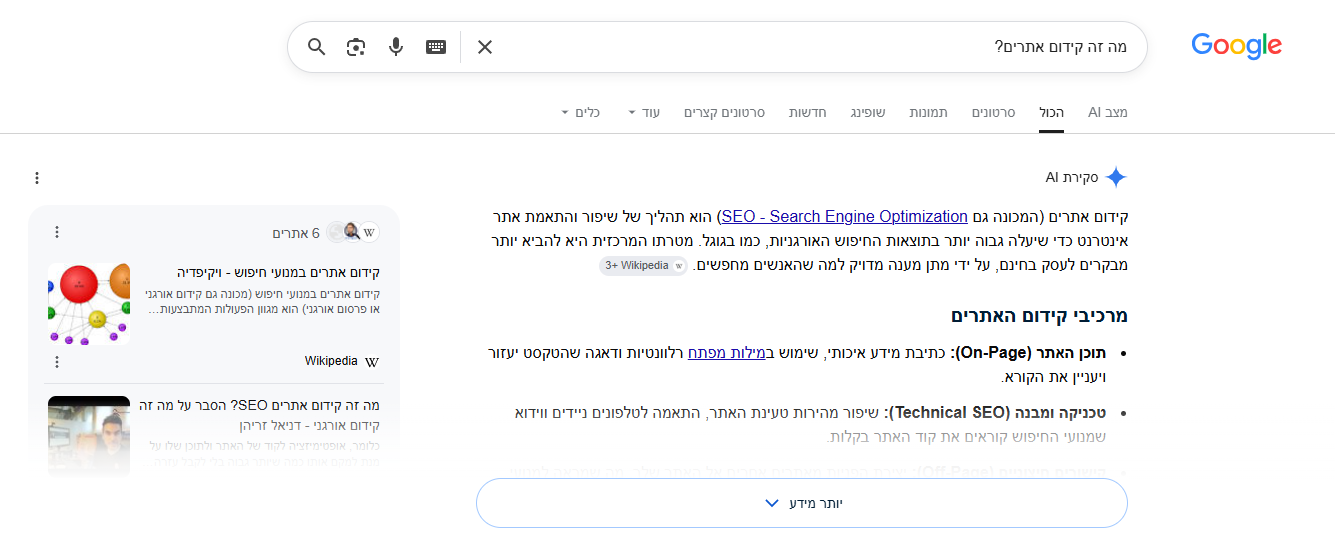Click the source favicons next to 6 אתרים

[x=353, y=232]
